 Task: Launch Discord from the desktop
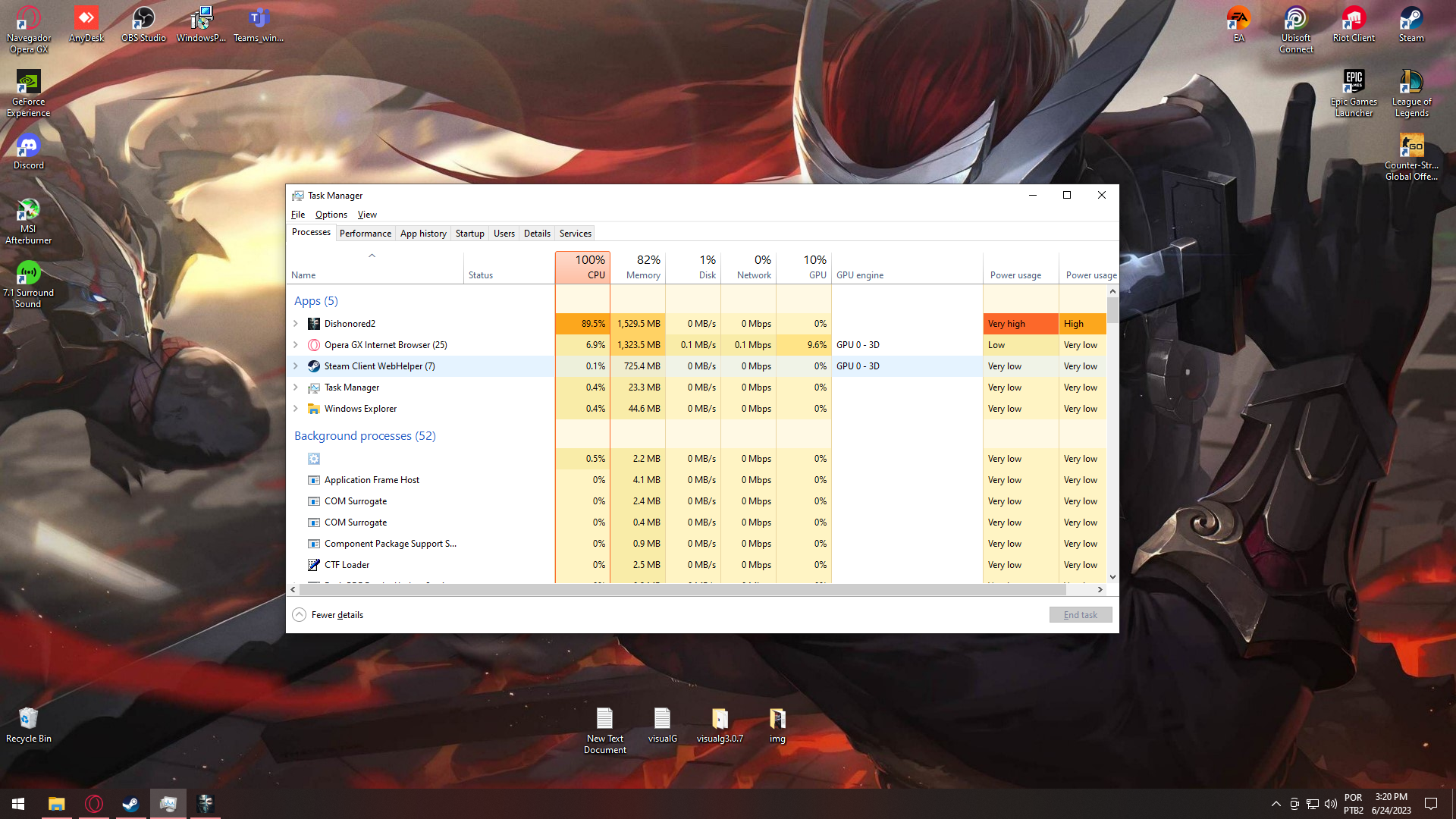click(x=29, y=152)
